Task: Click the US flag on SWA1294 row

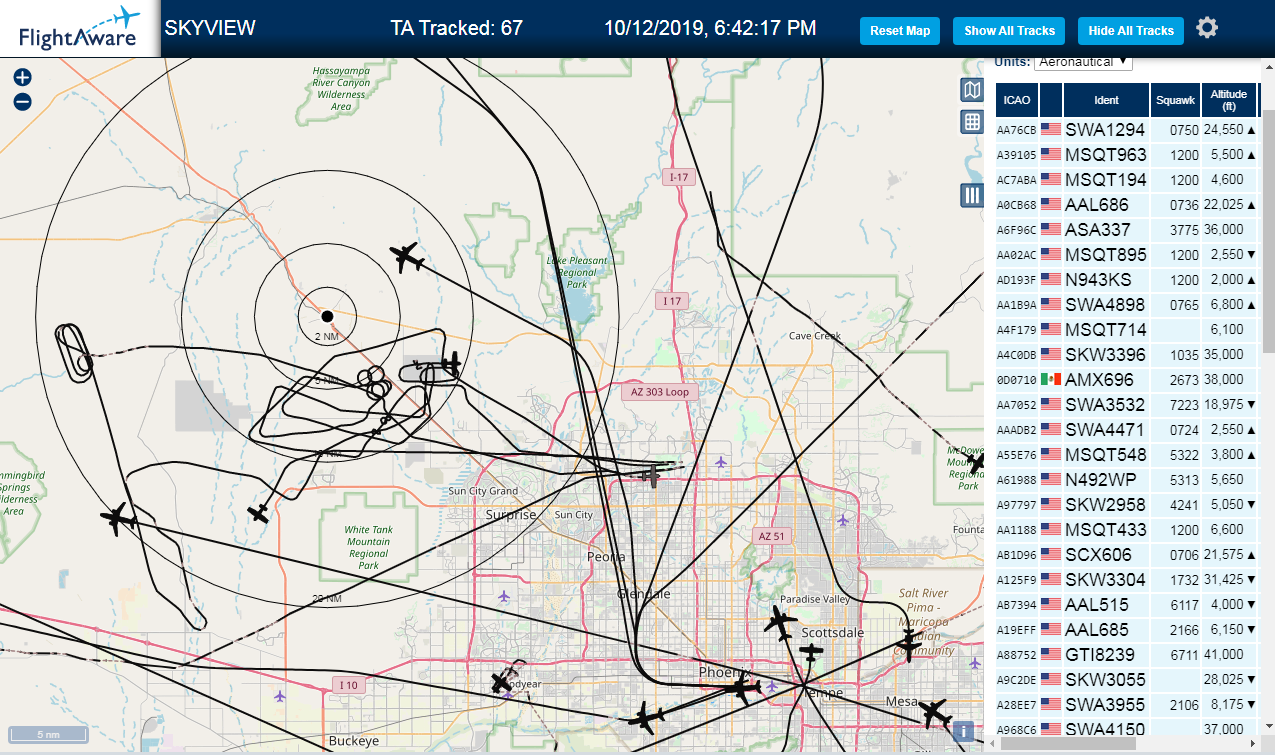Action: click(x=1051, y=129)
